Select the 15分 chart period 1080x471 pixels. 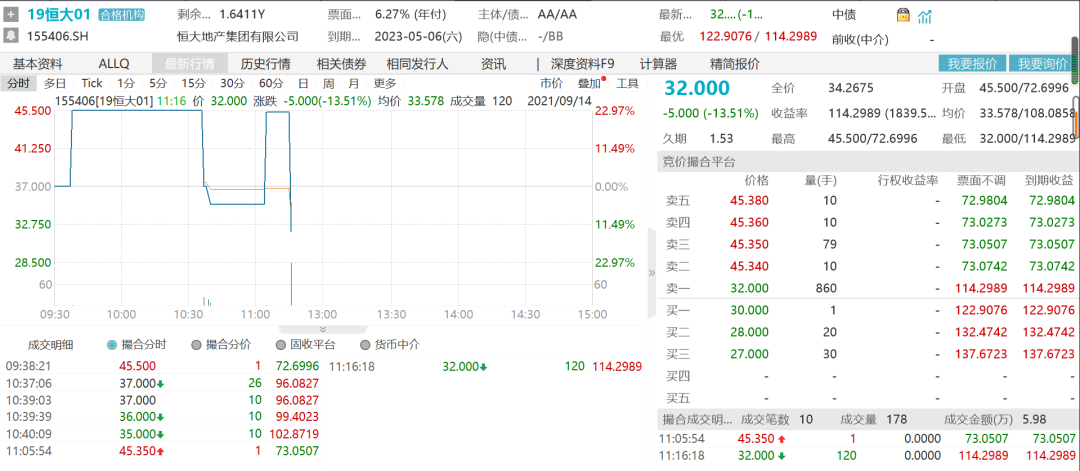tap(194, 83)
